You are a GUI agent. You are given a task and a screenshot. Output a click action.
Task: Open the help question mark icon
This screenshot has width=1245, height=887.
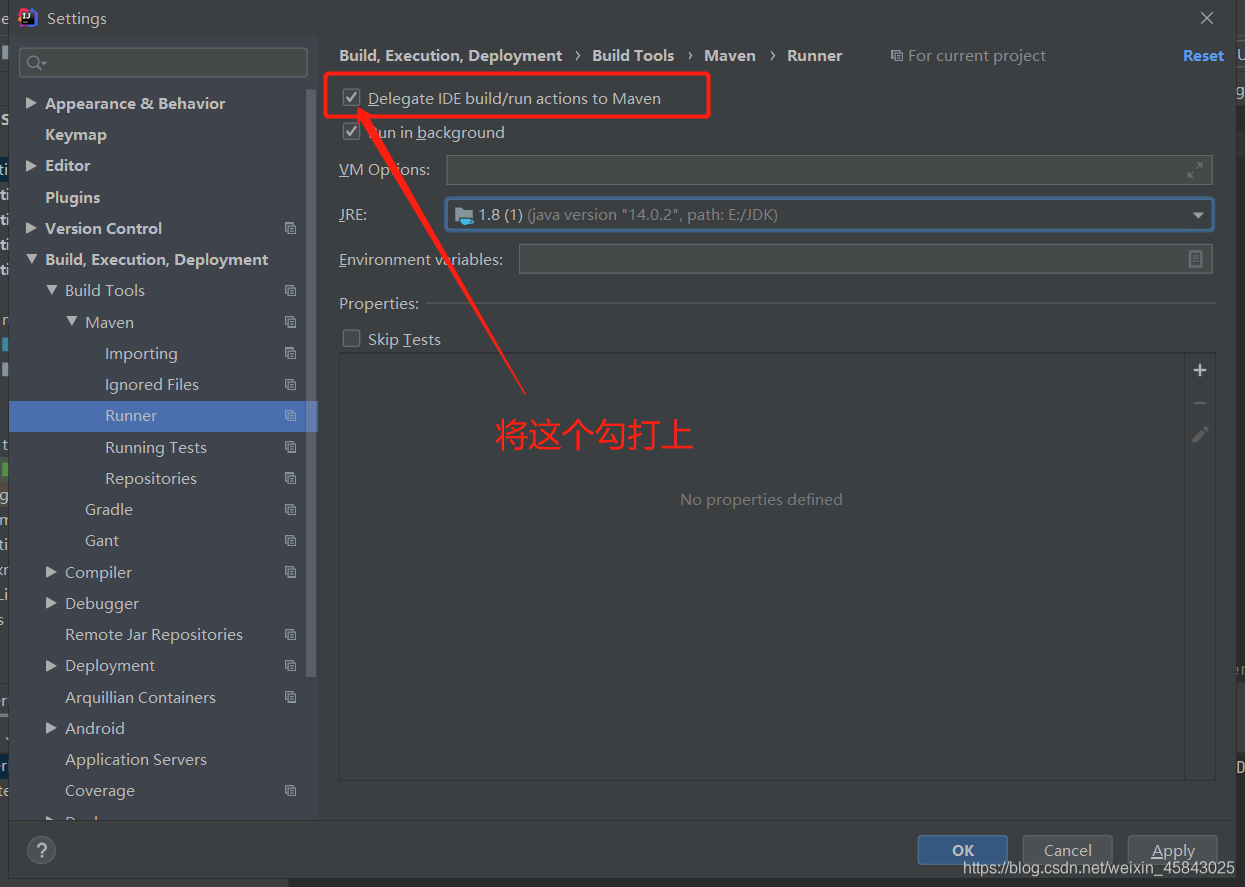click(x=41, y=850)
